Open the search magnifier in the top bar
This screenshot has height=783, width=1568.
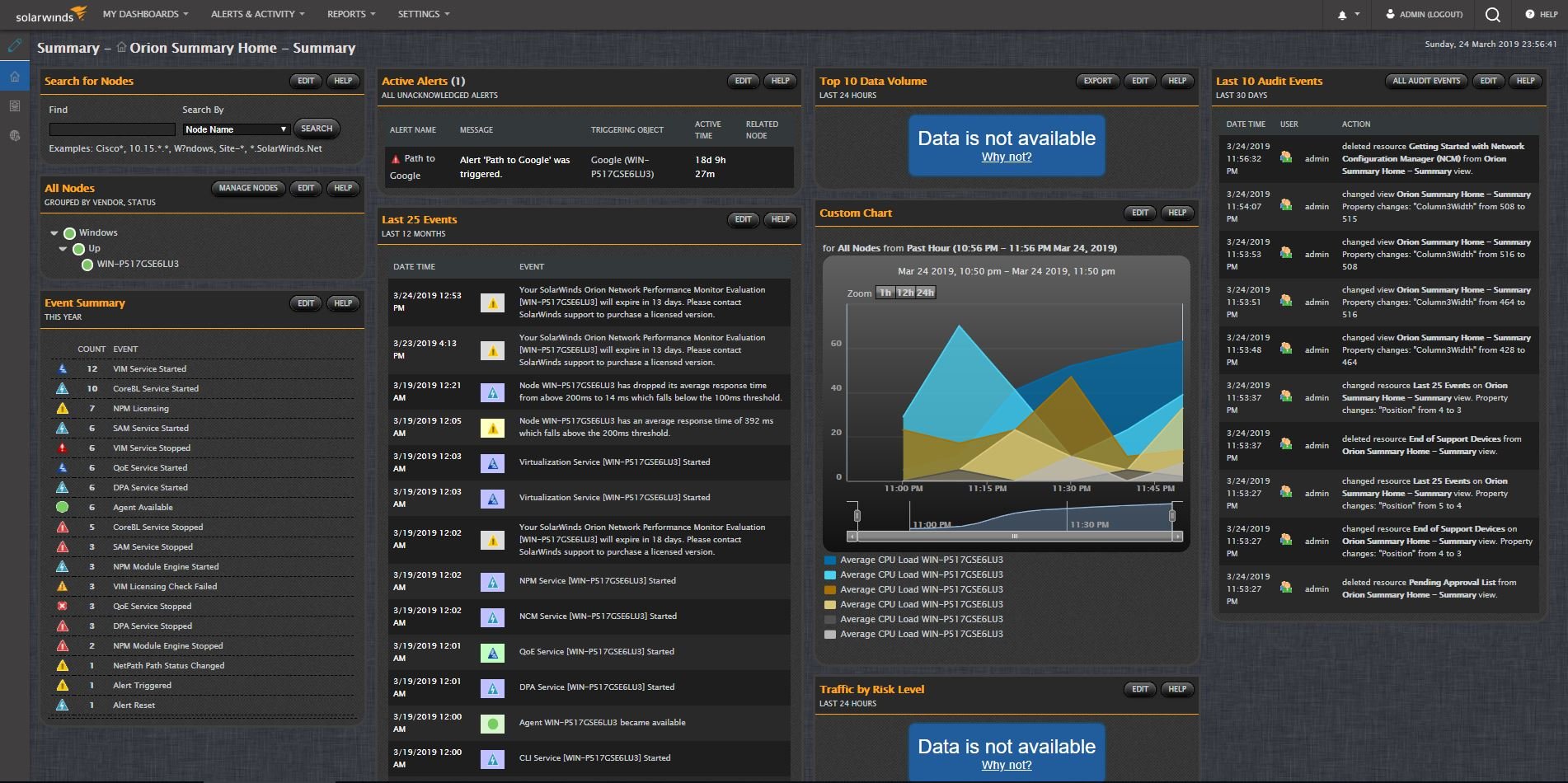[1492, 14]
